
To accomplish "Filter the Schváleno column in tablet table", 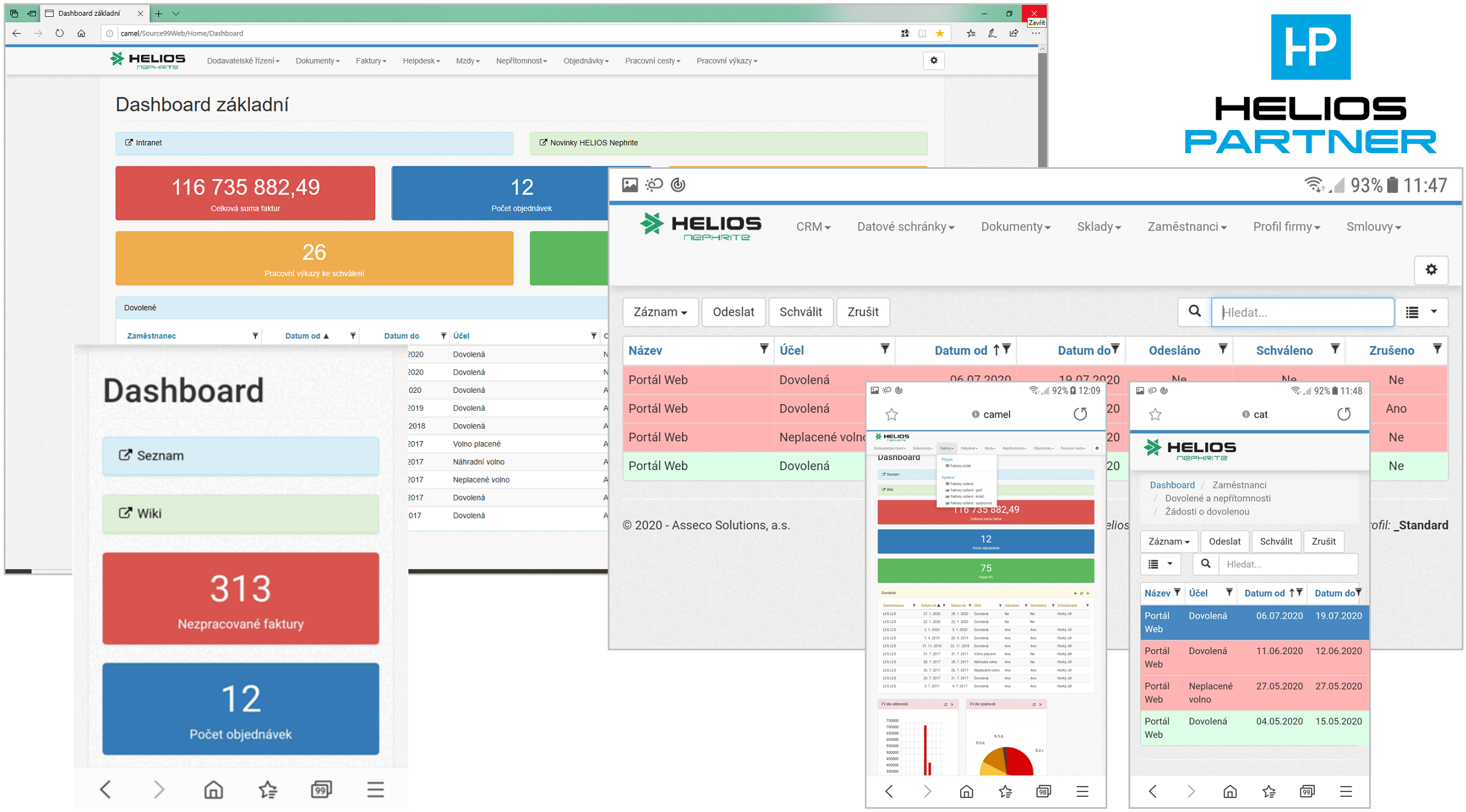I will 1335,349.
